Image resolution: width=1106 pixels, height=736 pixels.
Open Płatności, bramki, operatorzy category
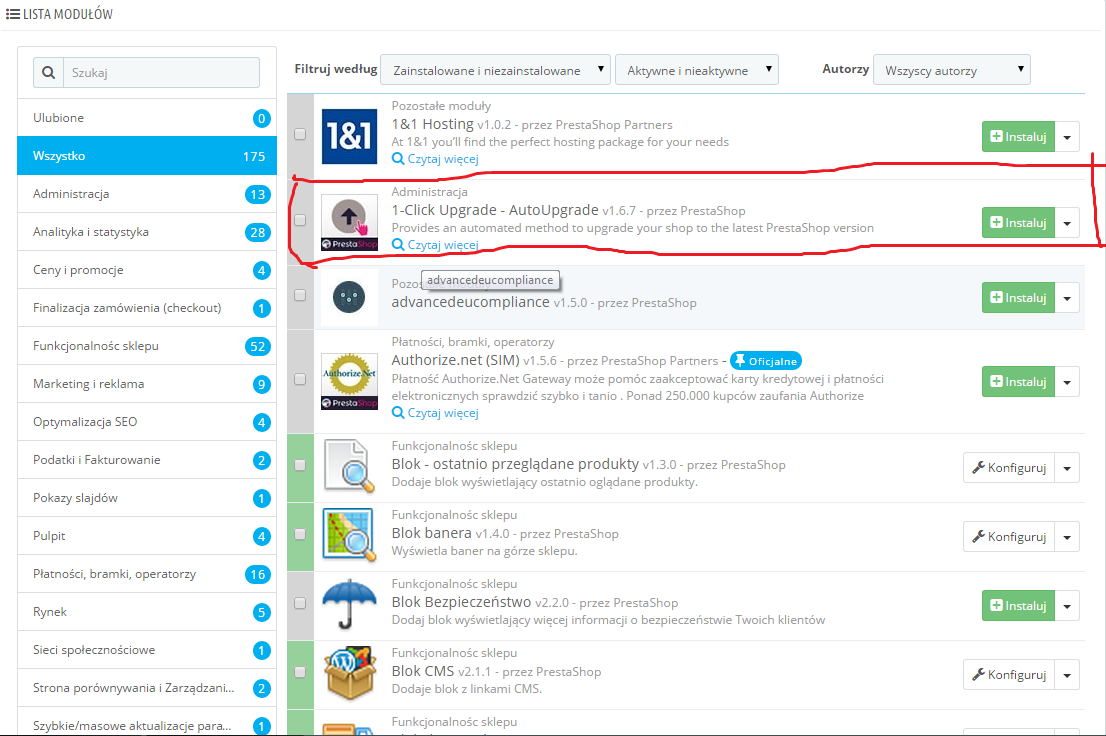147,574
